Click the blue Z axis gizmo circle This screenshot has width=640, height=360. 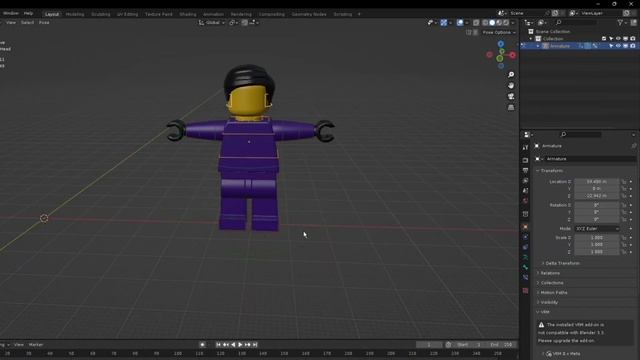coord(501,44)
